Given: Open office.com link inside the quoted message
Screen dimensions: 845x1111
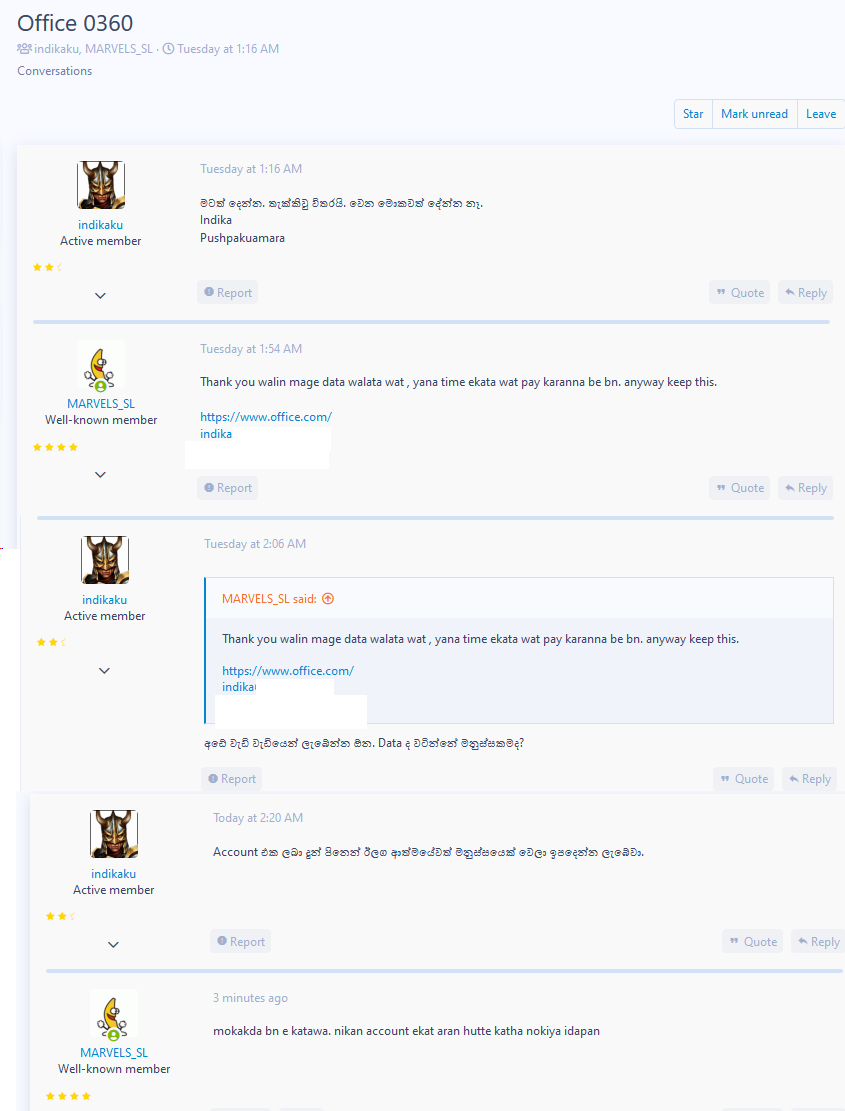Looking at the screenshot, I should click(288, 670).
